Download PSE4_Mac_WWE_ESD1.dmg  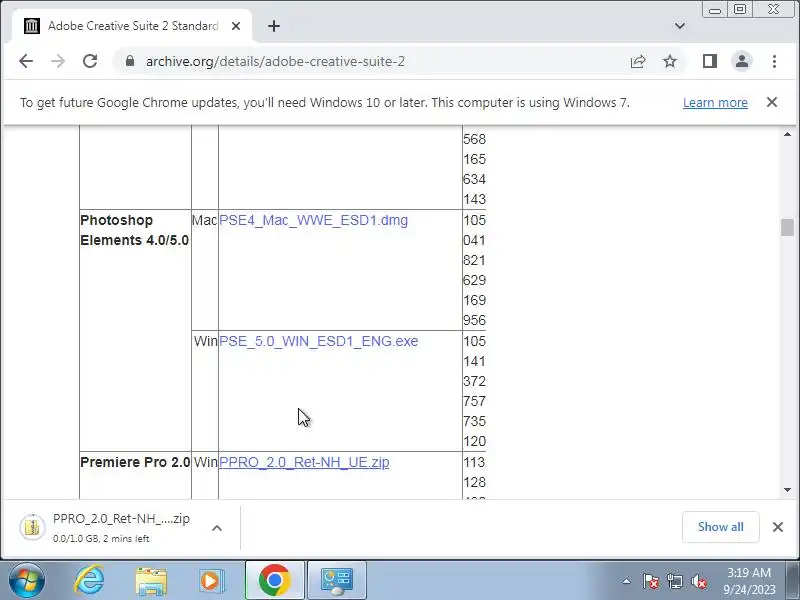click(313, 220)
